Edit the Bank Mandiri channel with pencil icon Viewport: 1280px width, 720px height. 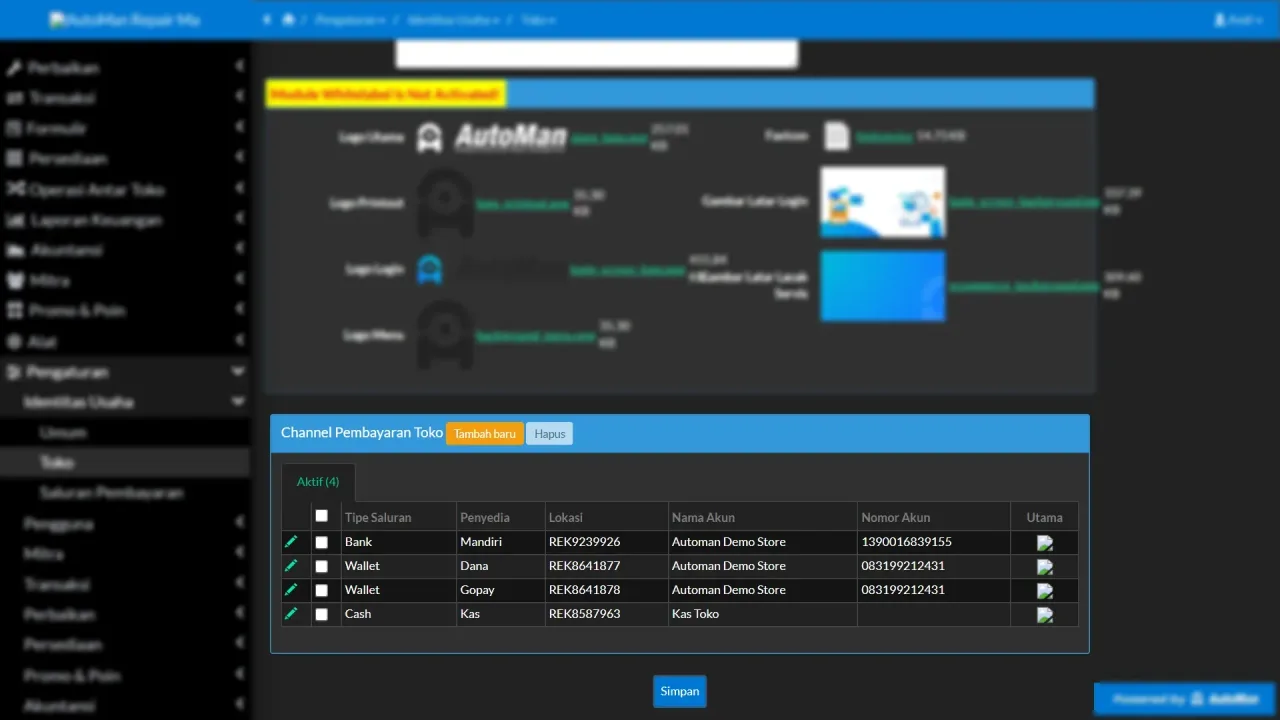291,541
